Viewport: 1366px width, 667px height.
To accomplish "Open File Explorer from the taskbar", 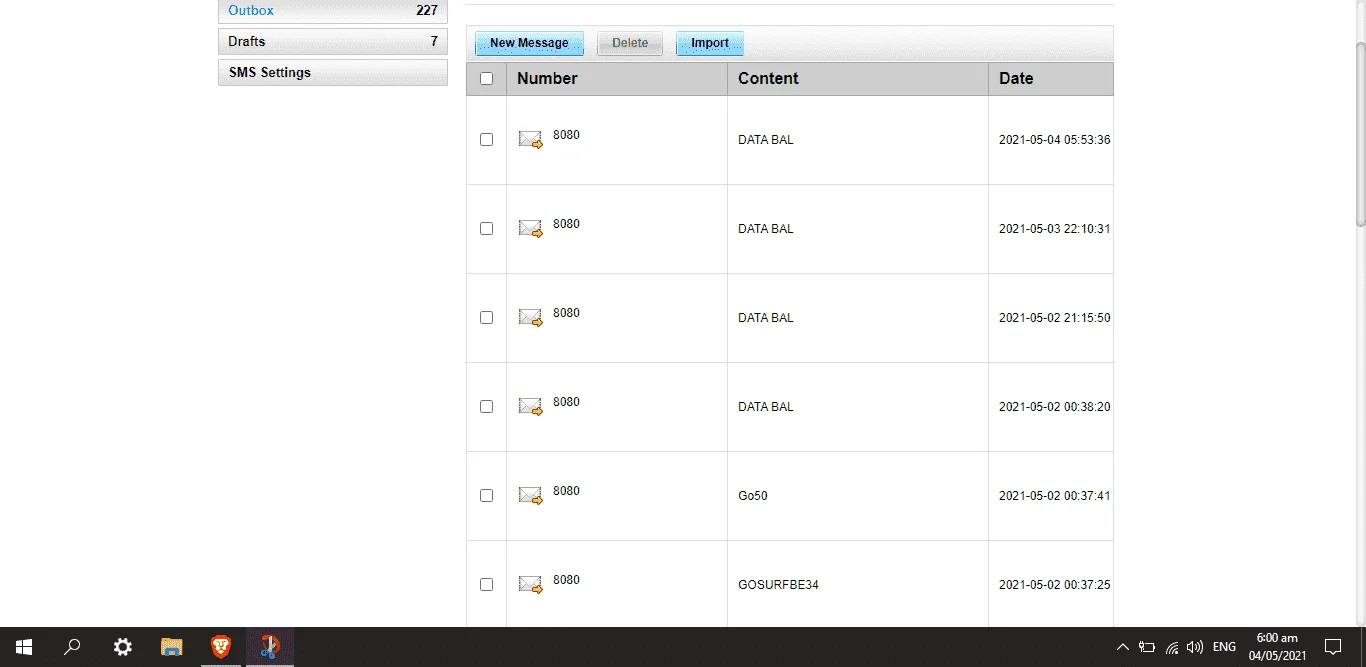I will tap(172, 647).
